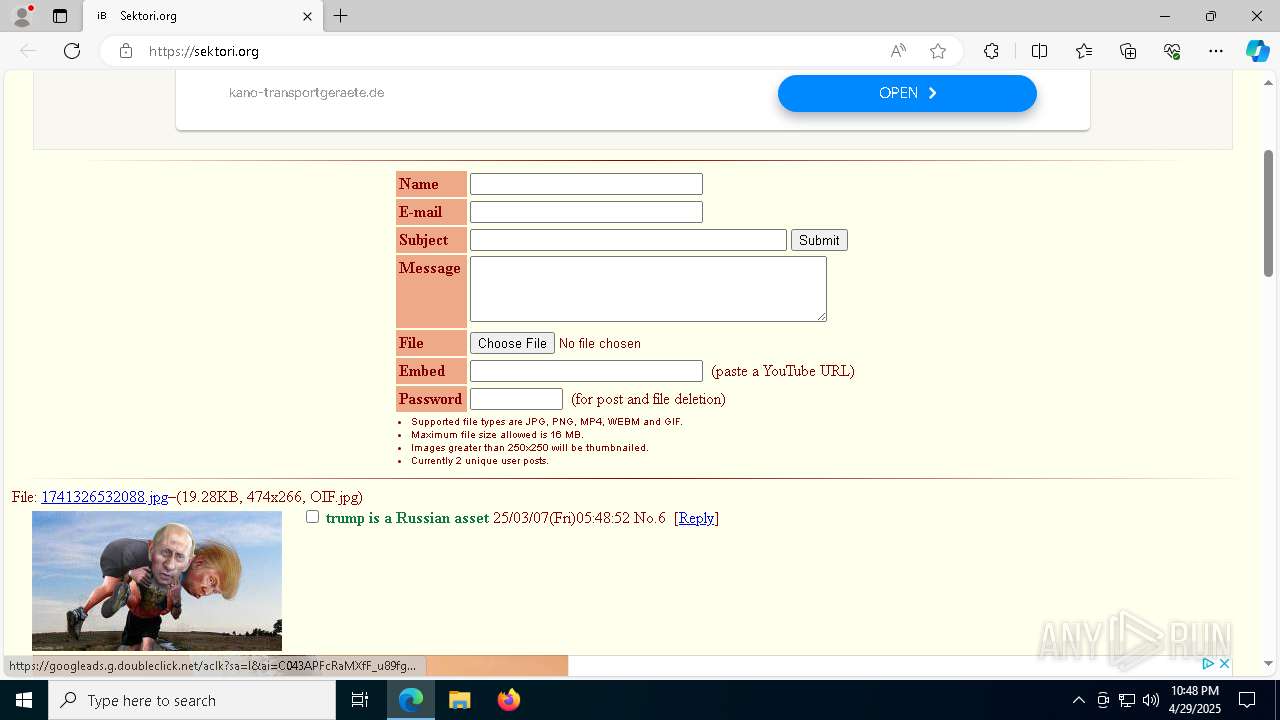The image size is (1280, 720).
Task: Refresh the current page
Action: [72, 51]
